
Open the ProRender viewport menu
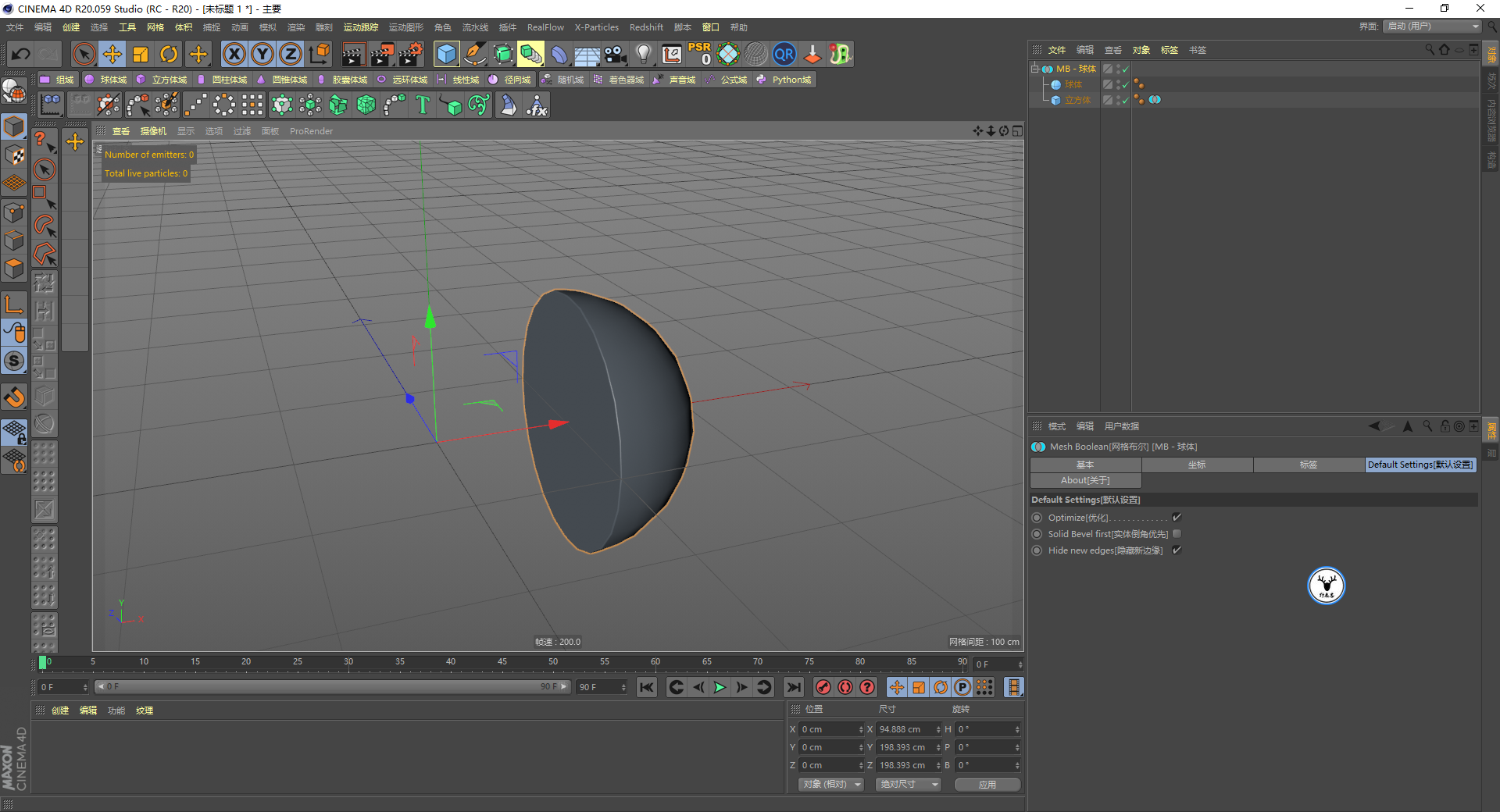(x=311, y=131)
